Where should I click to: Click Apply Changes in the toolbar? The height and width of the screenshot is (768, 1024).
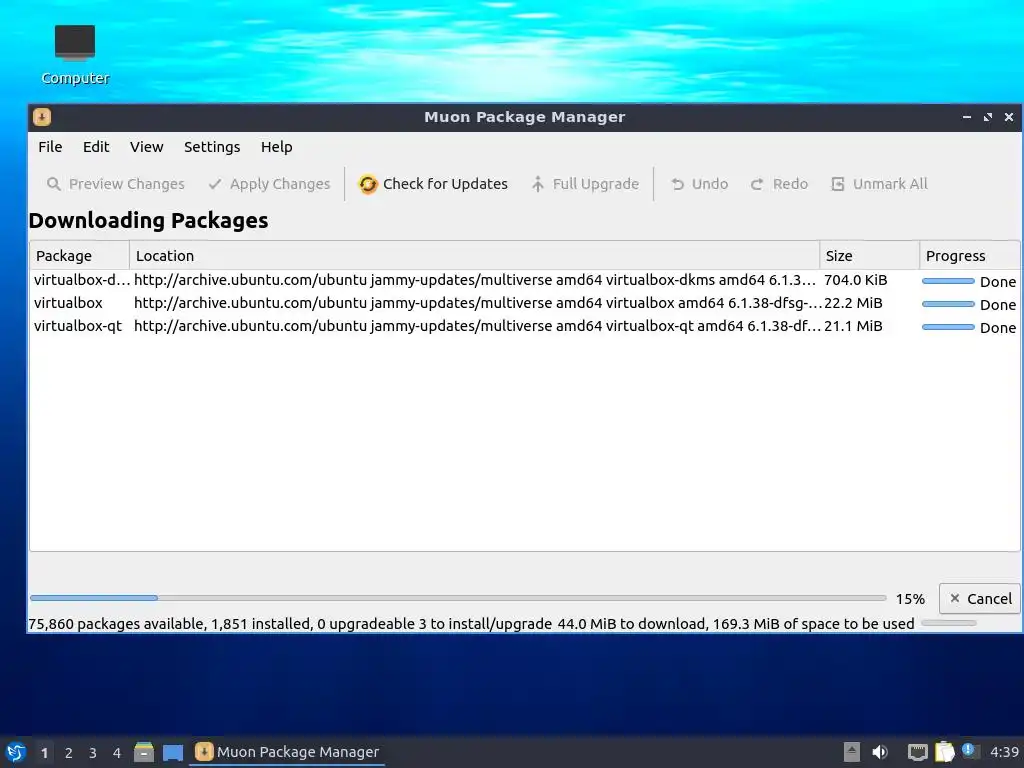pos(269,184)
